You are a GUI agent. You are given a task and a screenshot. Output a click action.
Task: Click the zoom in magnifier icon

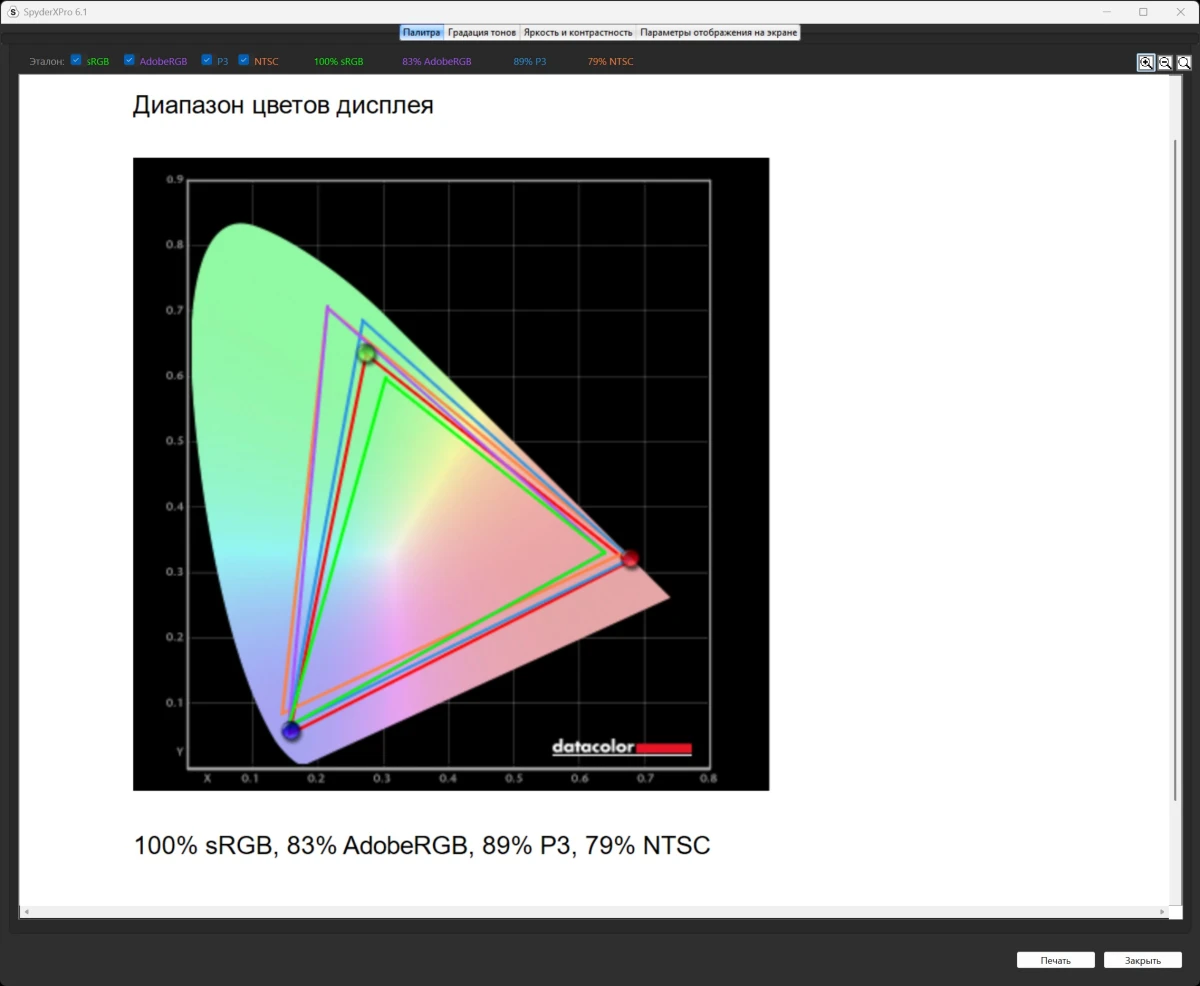point(1146,62)
